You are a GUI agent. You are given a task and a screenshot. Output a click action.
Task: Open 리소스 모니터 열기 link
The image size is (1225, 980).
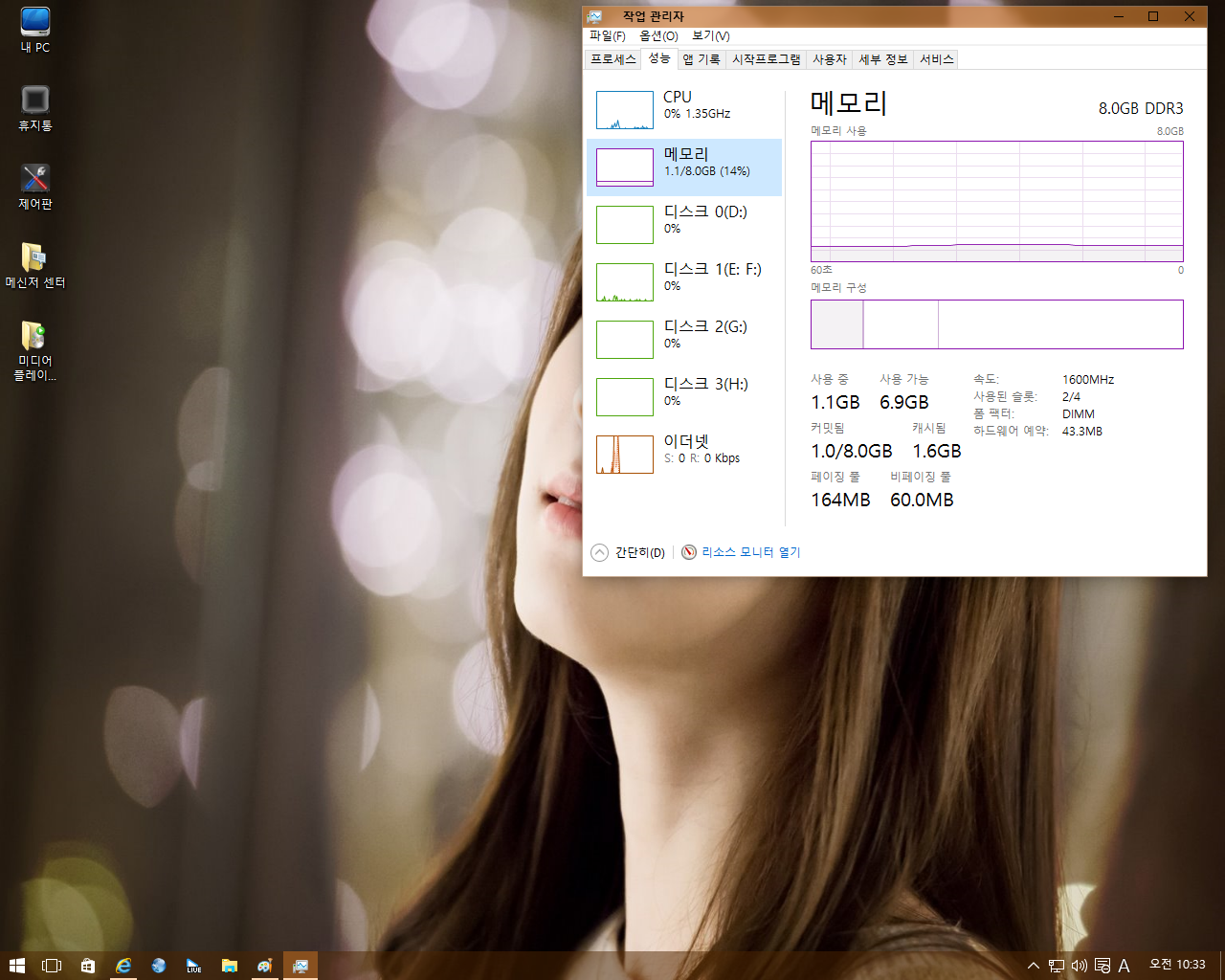751,552
